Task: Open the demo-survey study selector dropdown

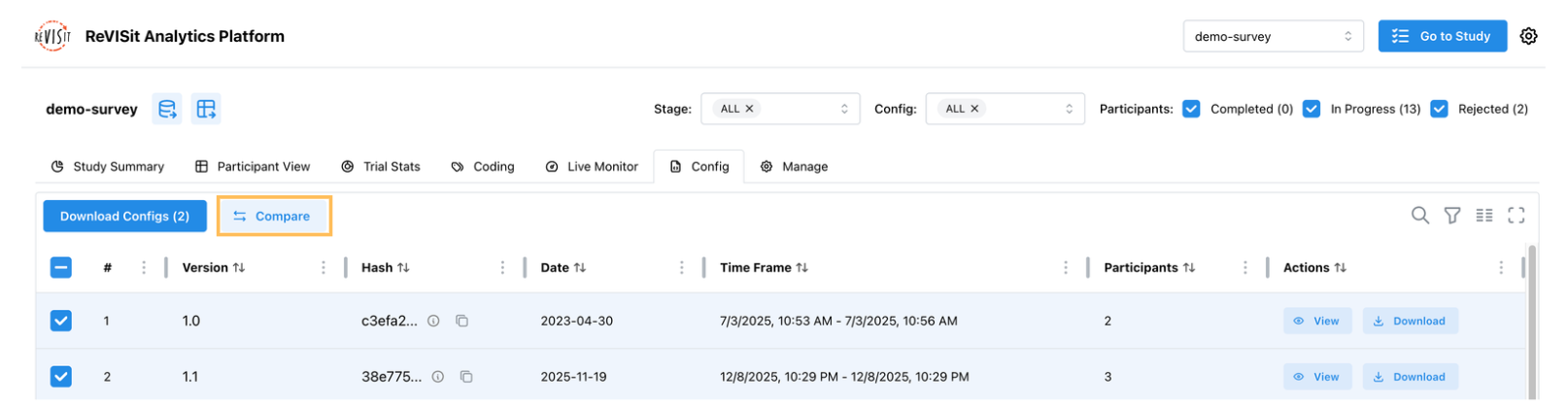Action: (x=1273, y=36)
